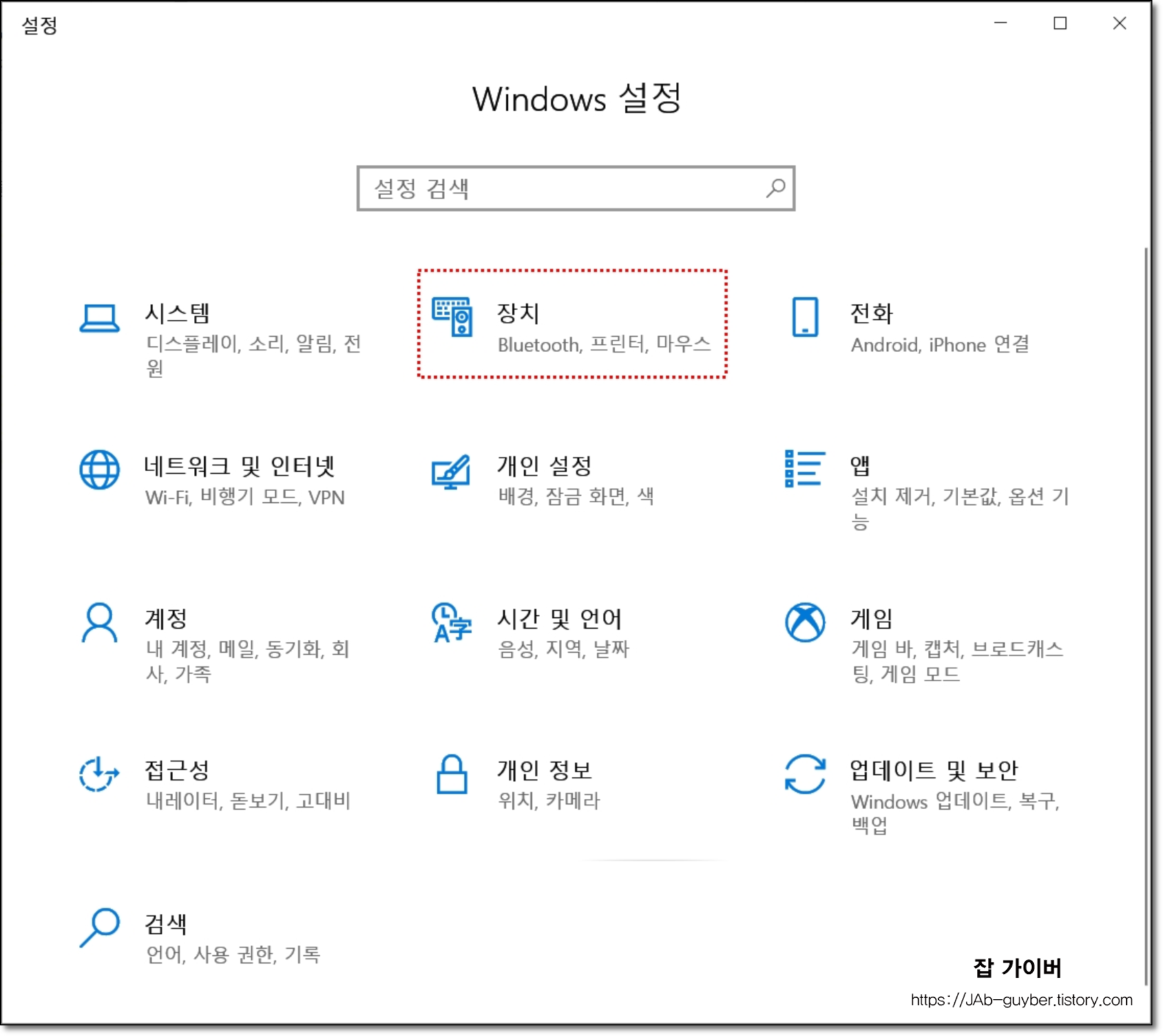Open the 검색 settings title

pyautogui.click(x=166, y=924)
